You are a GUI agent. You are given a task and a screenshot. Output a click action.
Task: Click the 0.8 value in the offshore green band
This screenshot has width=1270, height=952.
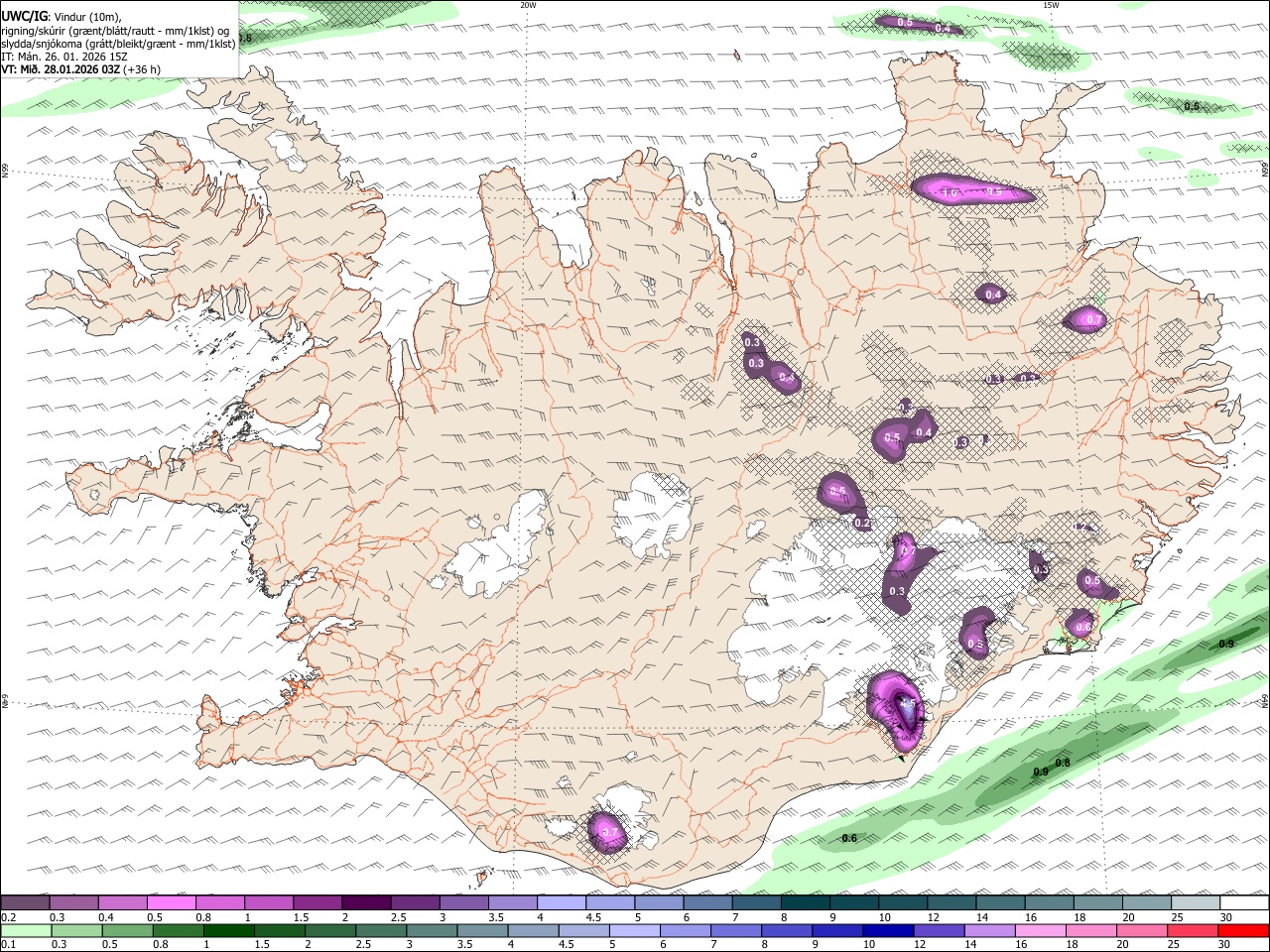point(1063,763)
